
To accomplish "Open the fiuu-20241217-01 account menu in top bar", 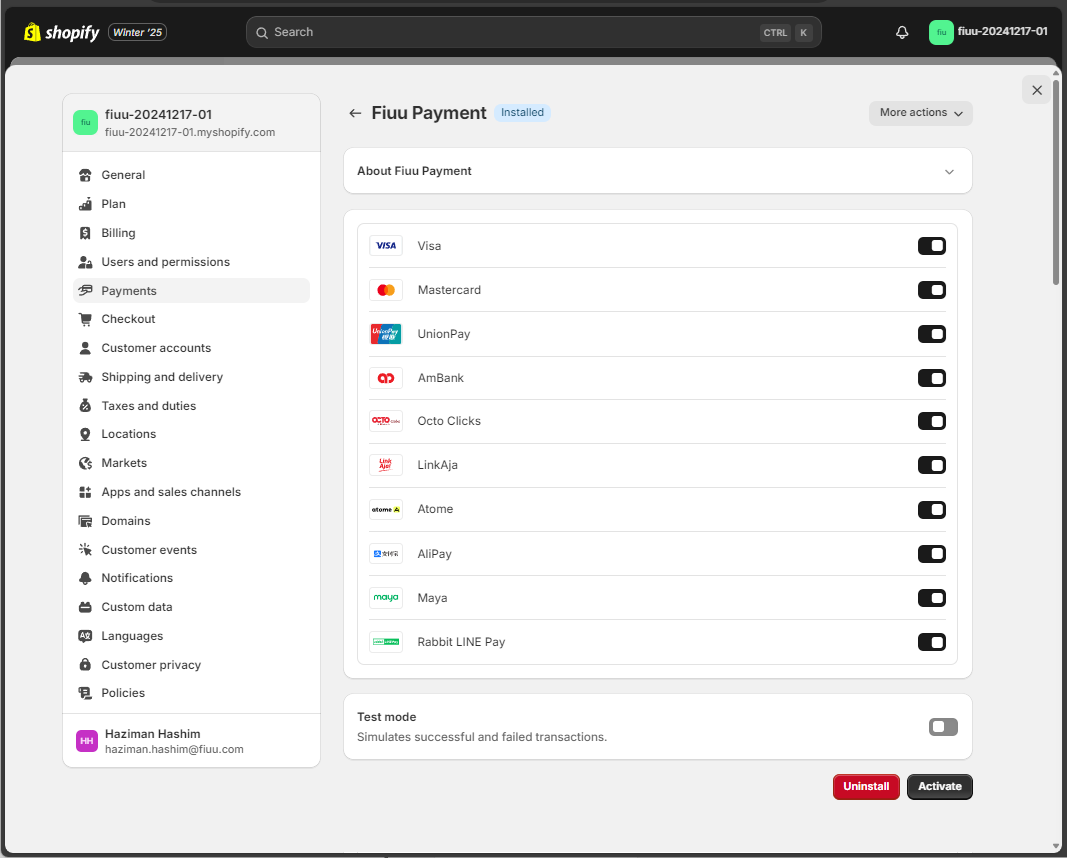I will (988, 32).
